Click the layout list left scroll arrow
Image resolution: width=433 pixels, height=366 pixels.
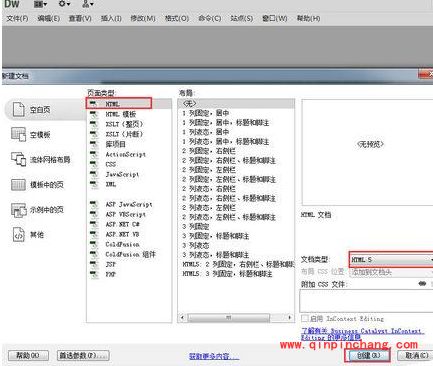(x=183, y=318)
